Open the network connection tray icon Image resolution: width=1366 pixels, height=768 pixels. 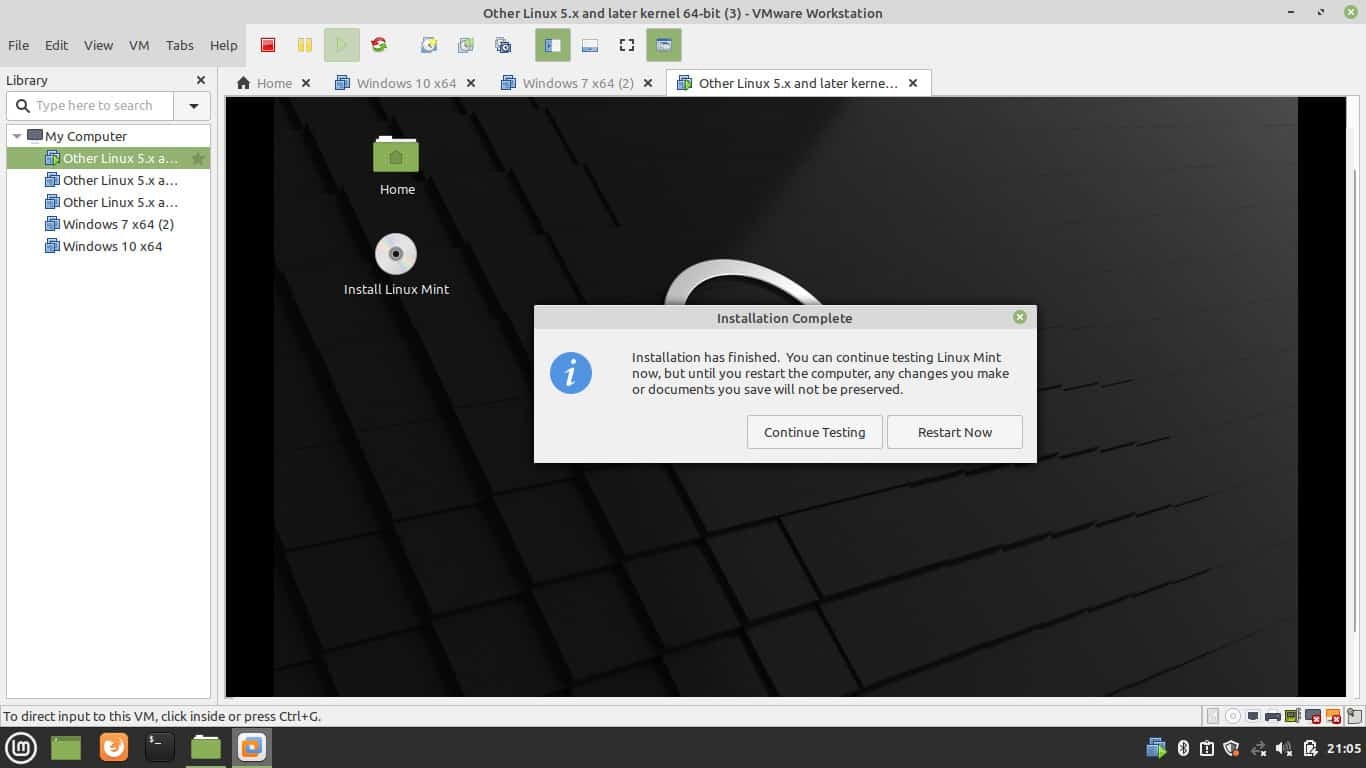click(1258, 748)
